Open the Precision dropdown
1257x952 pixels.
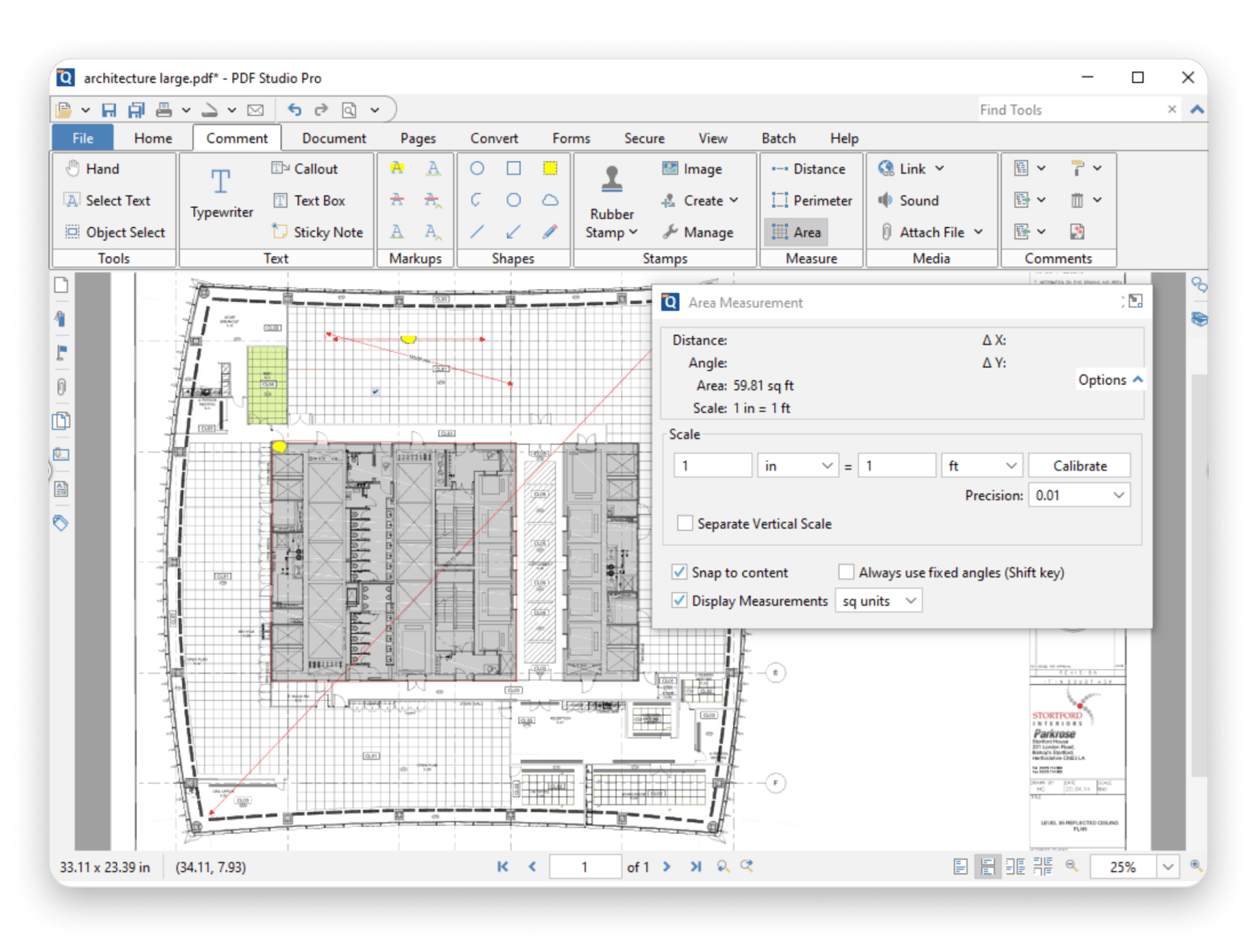click(x=1079, y=495)
